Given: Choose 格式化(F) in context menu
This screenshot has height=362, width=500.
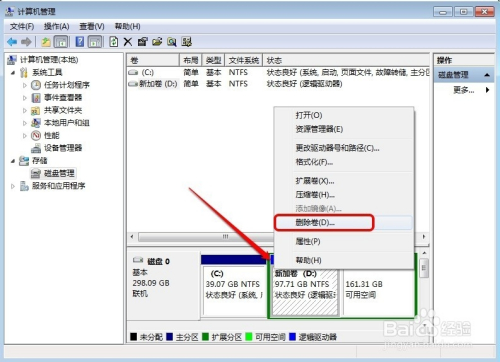Looking at the screenshot, I should (343, 162).
